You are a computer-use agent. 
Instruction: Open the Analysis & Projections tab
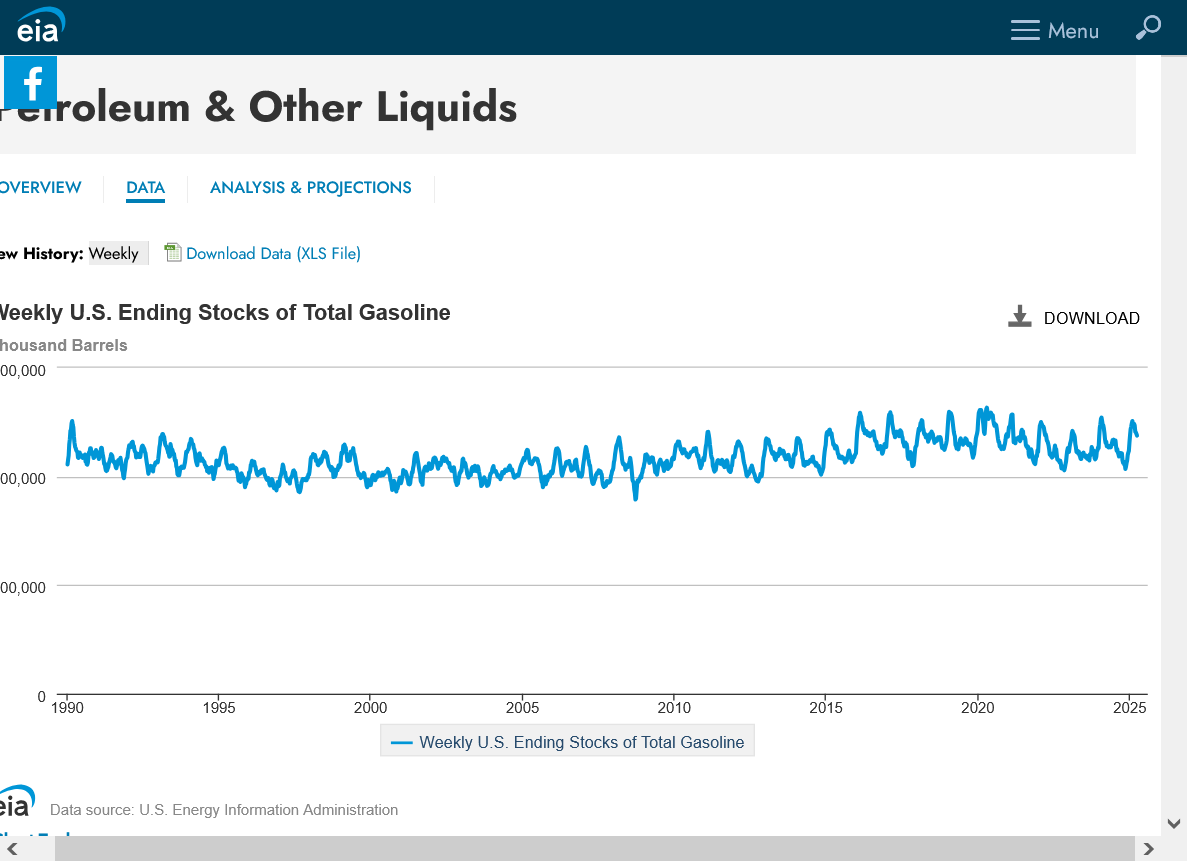pos(310,188)
